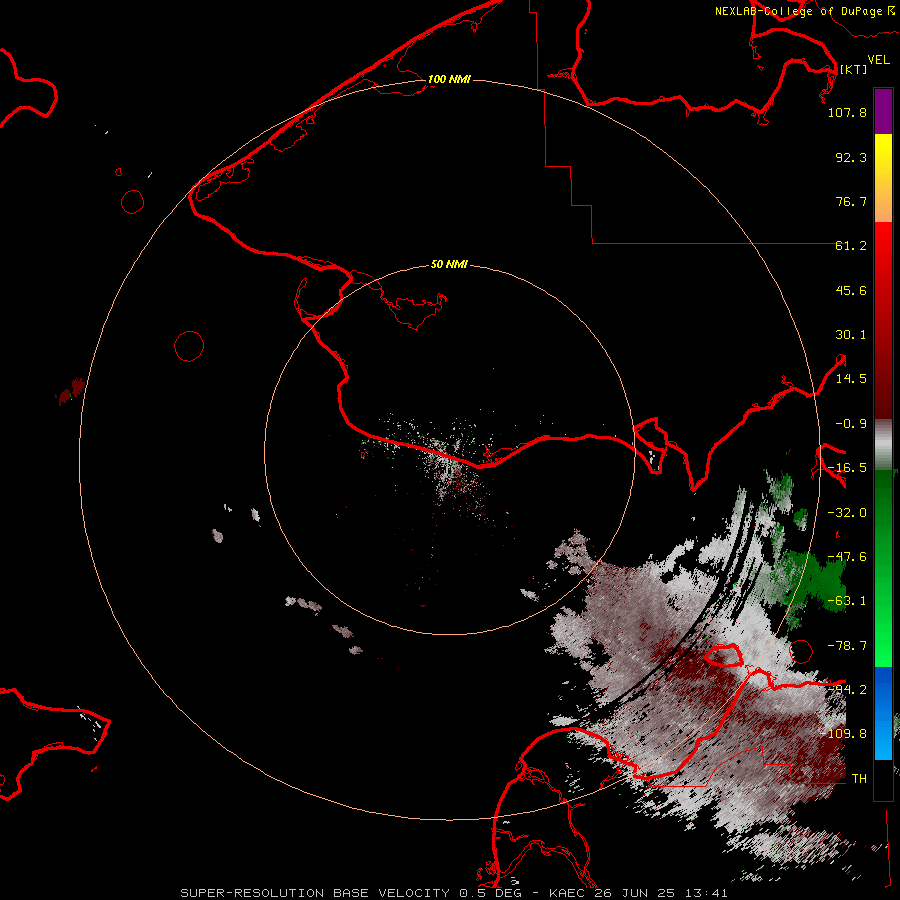Click the -32.0 legend value
This screenshot has height=900, width=900.
coord(847,513)
